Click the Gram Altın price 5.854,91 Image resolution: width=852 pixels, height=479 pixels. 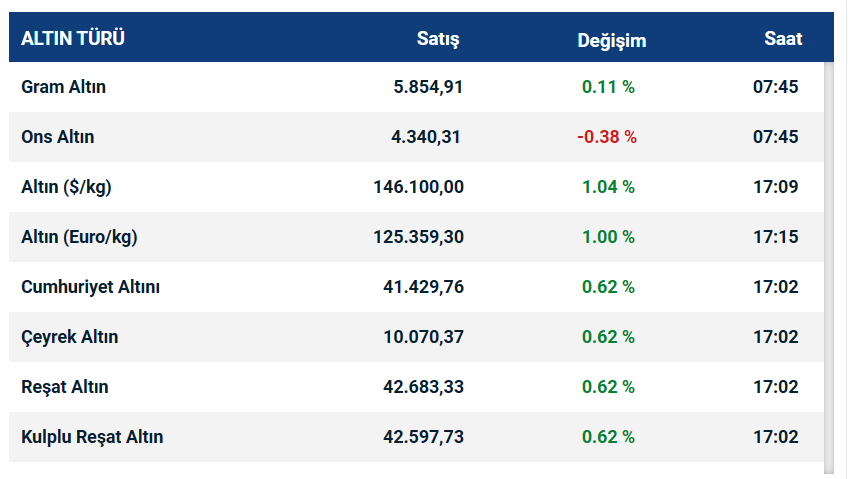[x=428, y=87]
